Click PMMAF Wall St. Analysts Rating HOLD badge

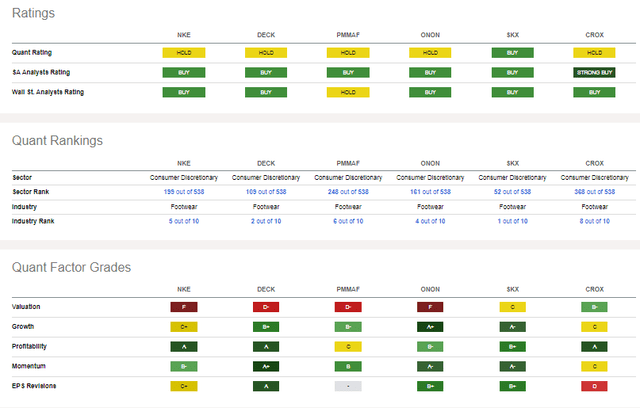348,92
